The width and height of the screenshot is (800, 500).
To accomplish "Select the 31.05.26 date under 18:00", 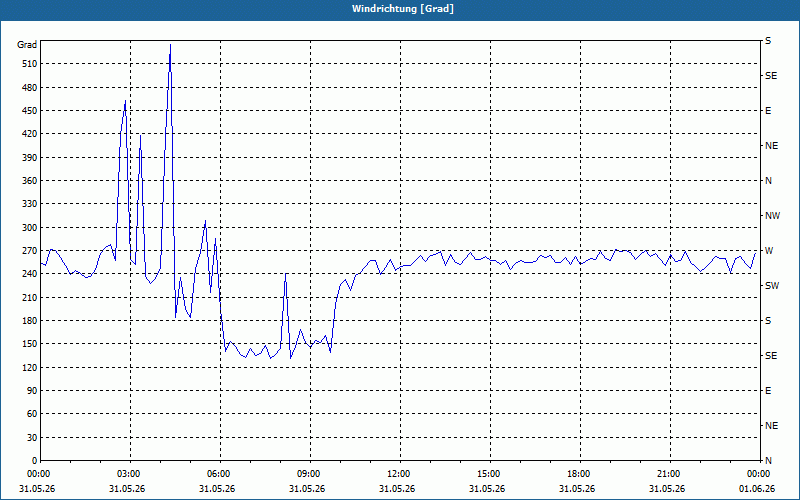I will click(x=577, y=489).
